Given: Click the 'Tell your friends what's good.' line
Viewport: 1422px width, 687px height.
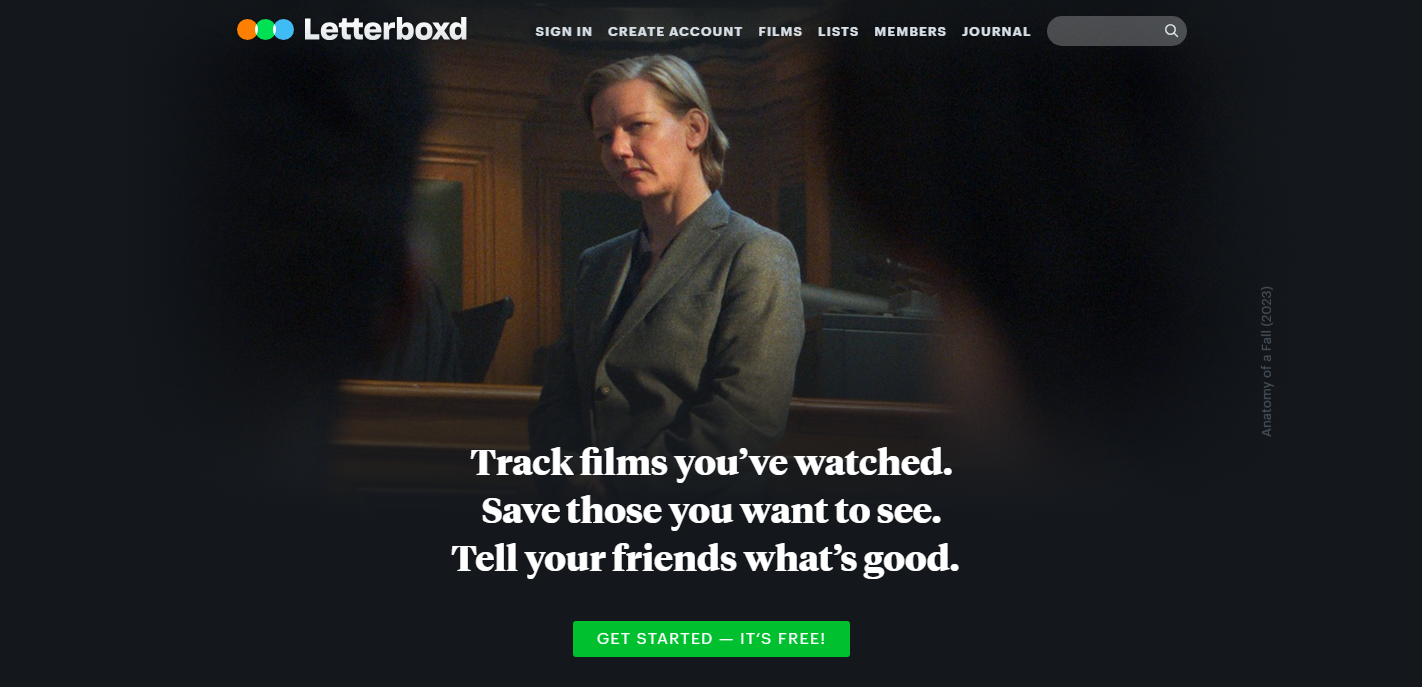Looking at the screenshot, I should click(705, 558).
